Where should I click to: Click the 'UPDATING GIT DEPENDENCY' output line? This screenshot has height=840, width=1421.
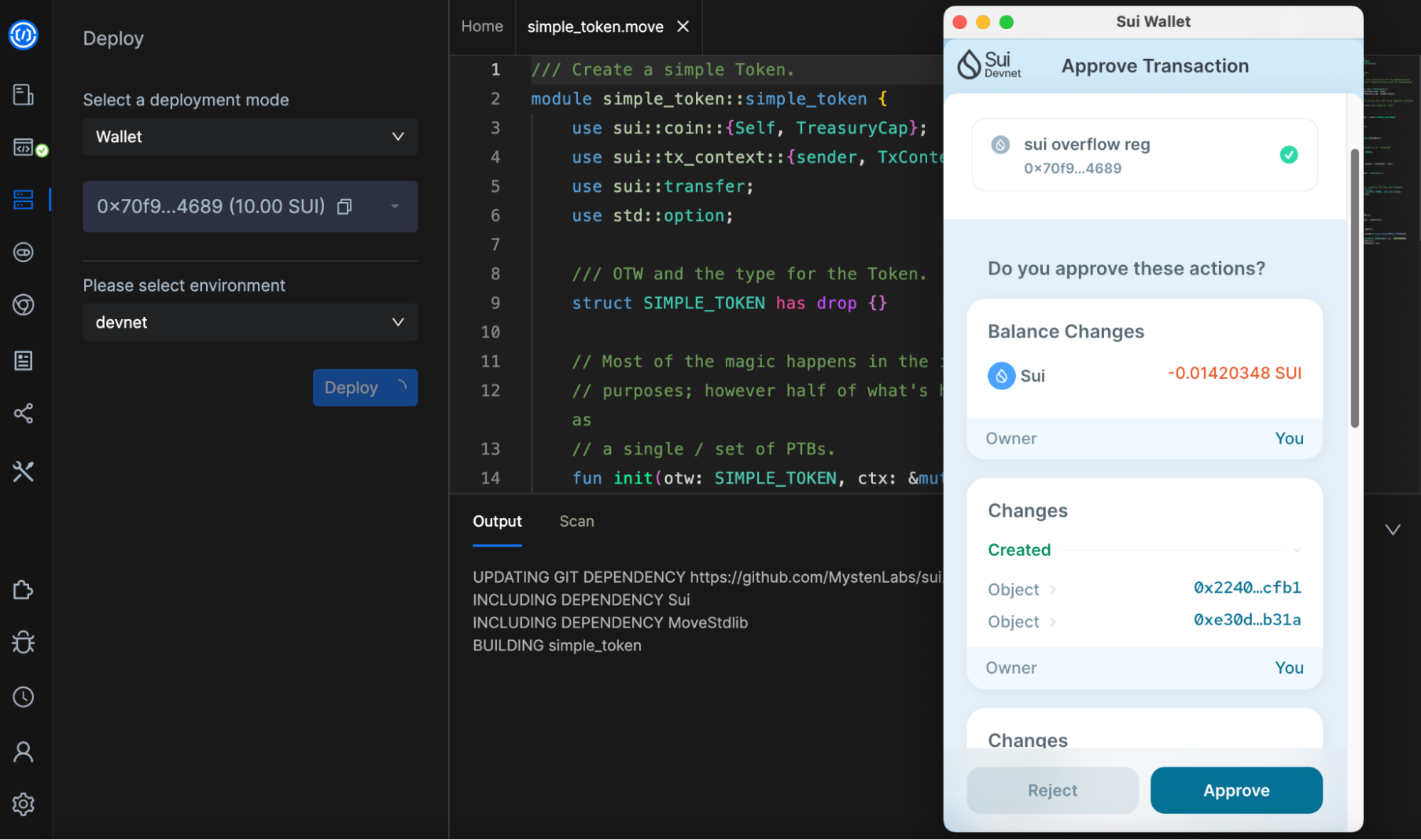pos(708,577)
